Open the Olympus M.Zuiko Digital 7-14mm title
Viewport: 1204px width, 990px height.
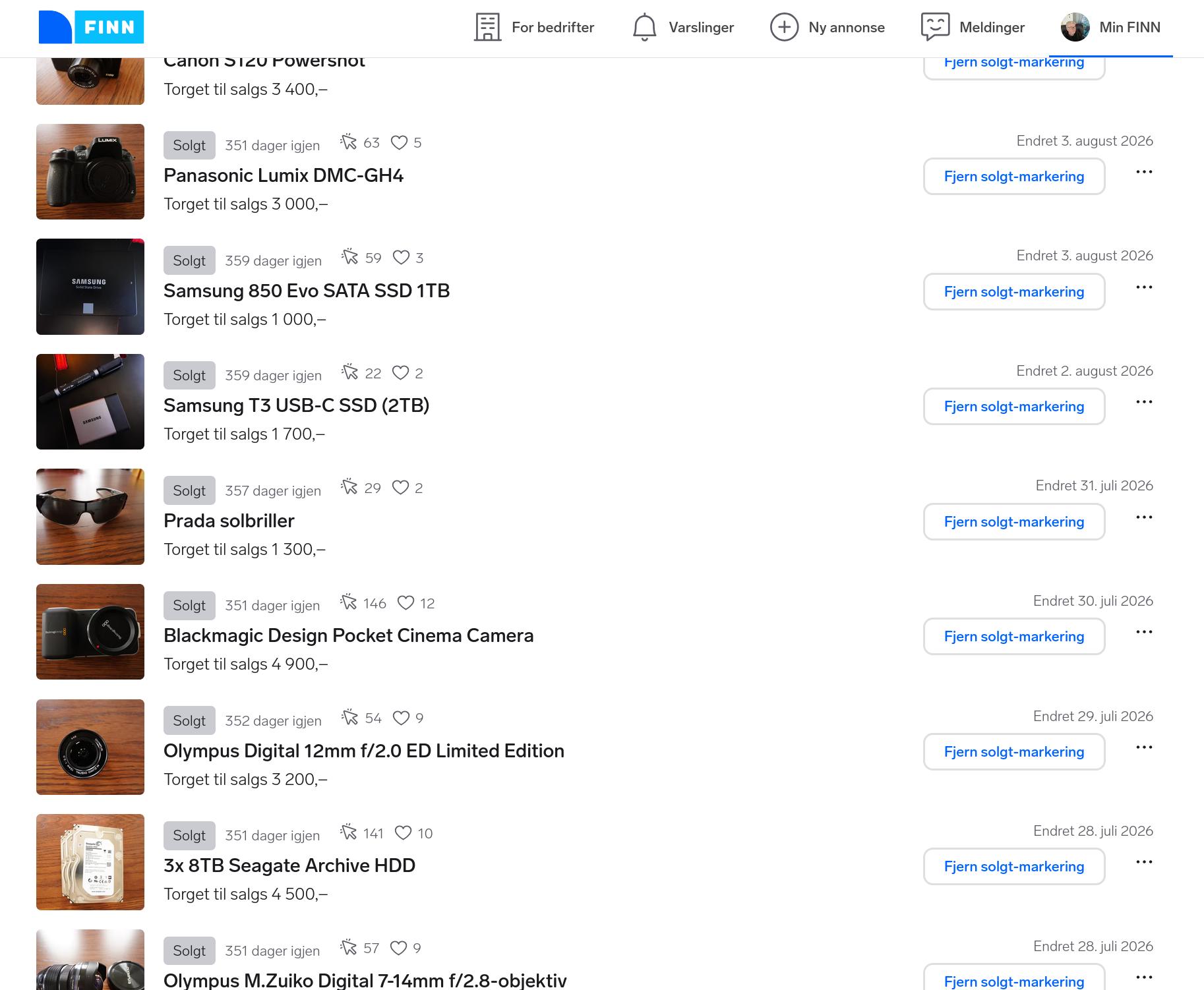tap(365, 981)
